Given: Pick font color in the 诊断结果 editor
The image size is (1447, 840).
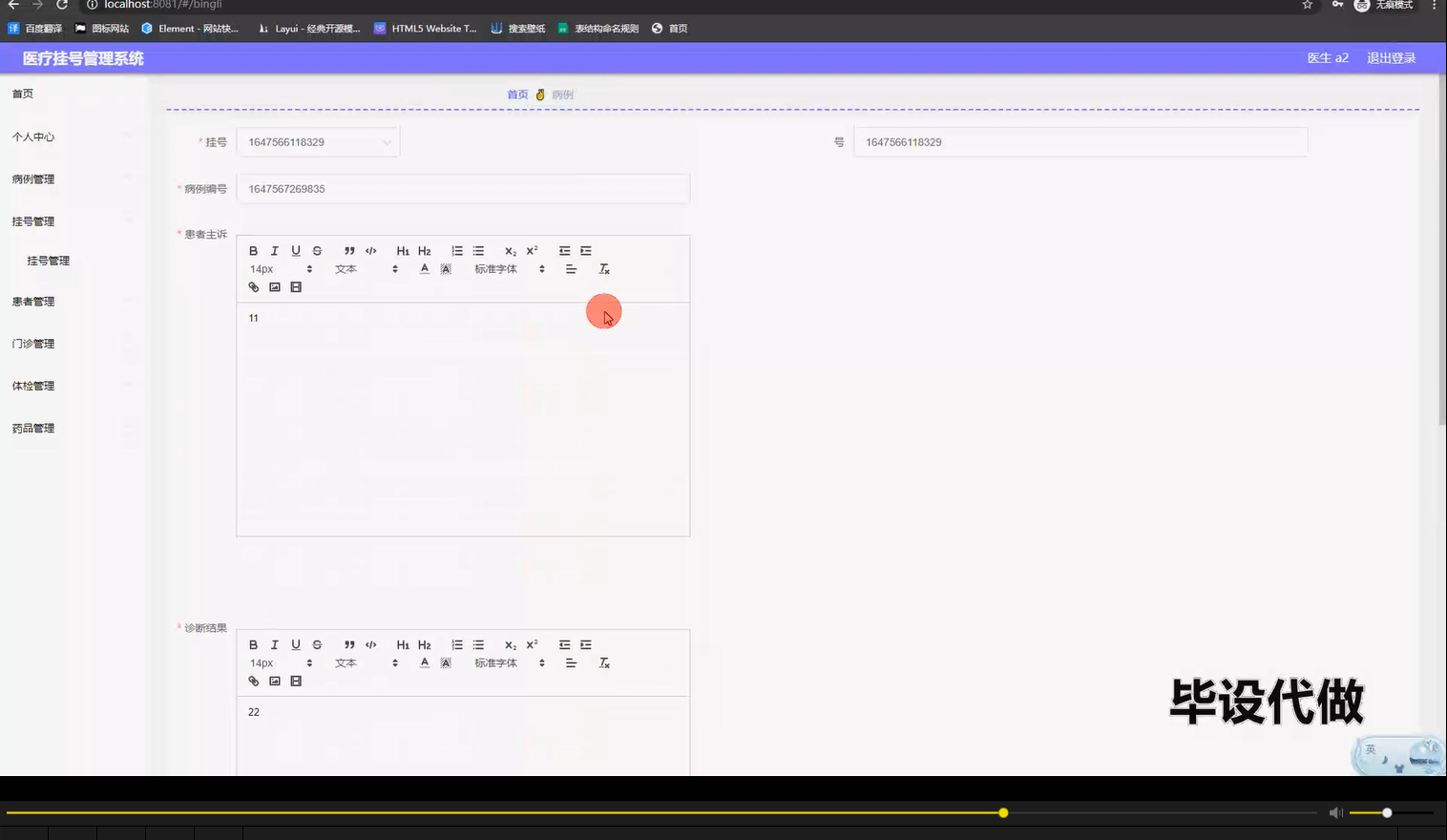Looking at the screenshot, I should click(x=425, y=663).
